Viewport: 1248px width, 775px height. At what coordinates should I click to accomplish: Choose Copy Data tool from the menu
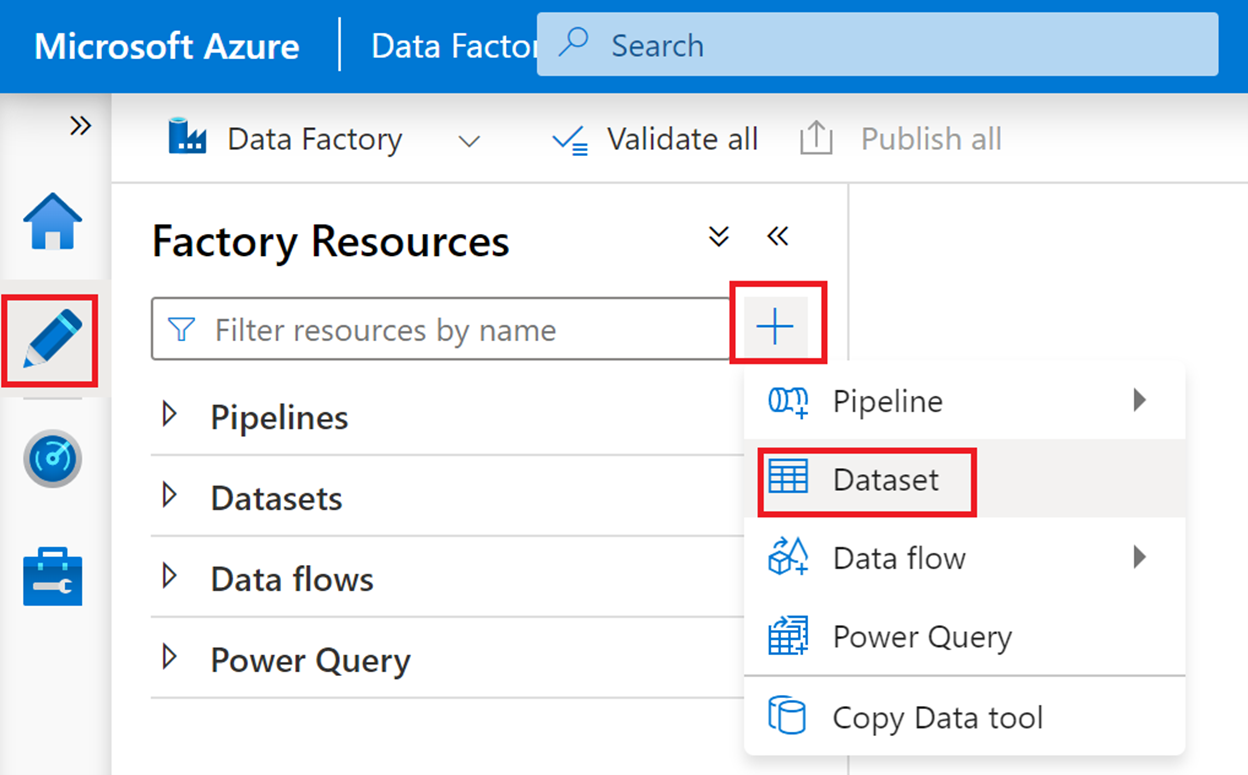point(964,717)
